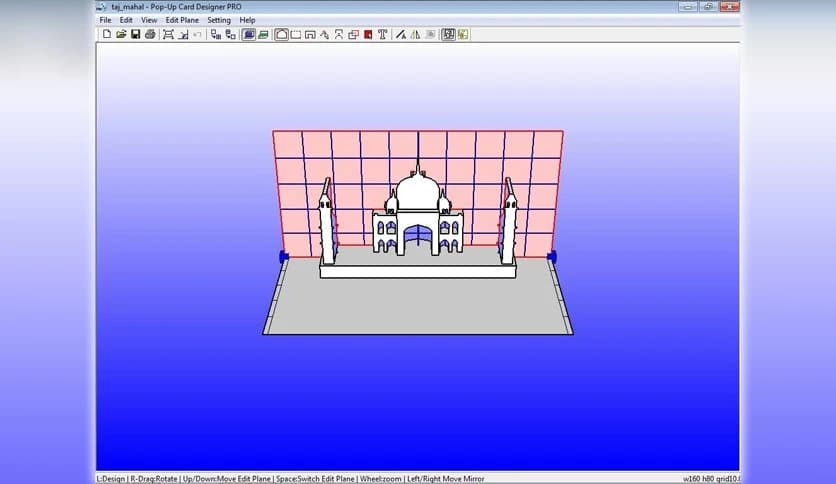836x484 pixels.
Task: Click the left minaret tower
Action: tap(326, 223)
